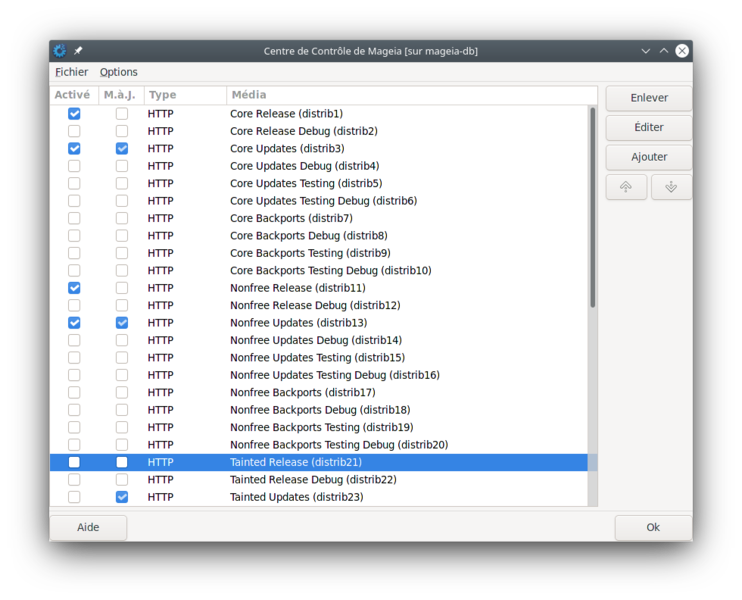Screen dimensions: 742x600
Task: Select row Core Updates Testing Debug (distrib6)
Action: click(319, 201)
